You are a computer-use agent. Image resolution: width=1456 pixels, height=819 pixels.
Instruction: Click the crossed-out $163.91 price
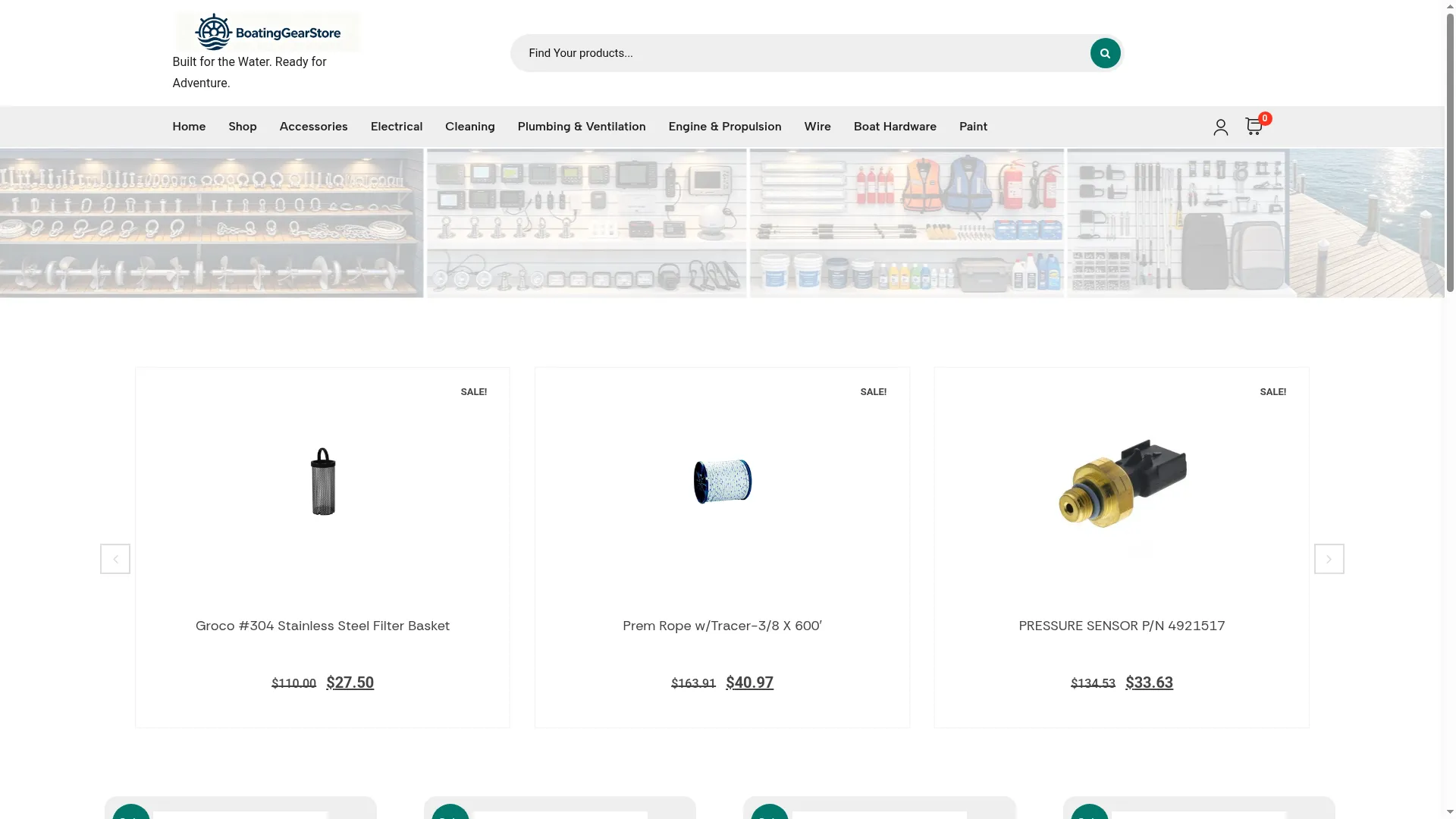coord(693,683)
